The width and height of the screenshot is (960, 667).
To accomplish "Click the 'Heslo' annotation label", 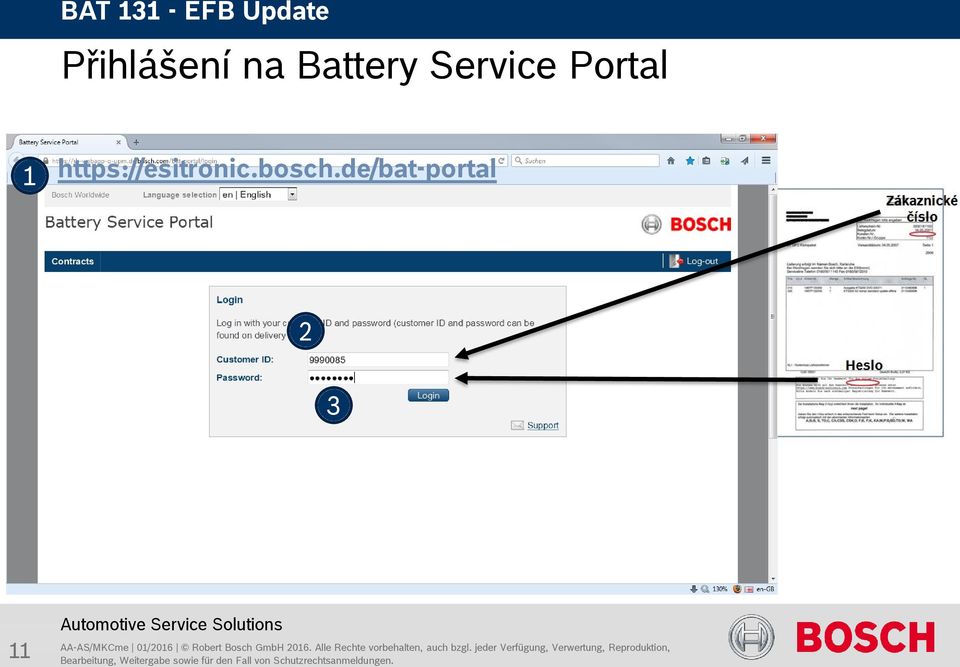I will pos(864,365).
